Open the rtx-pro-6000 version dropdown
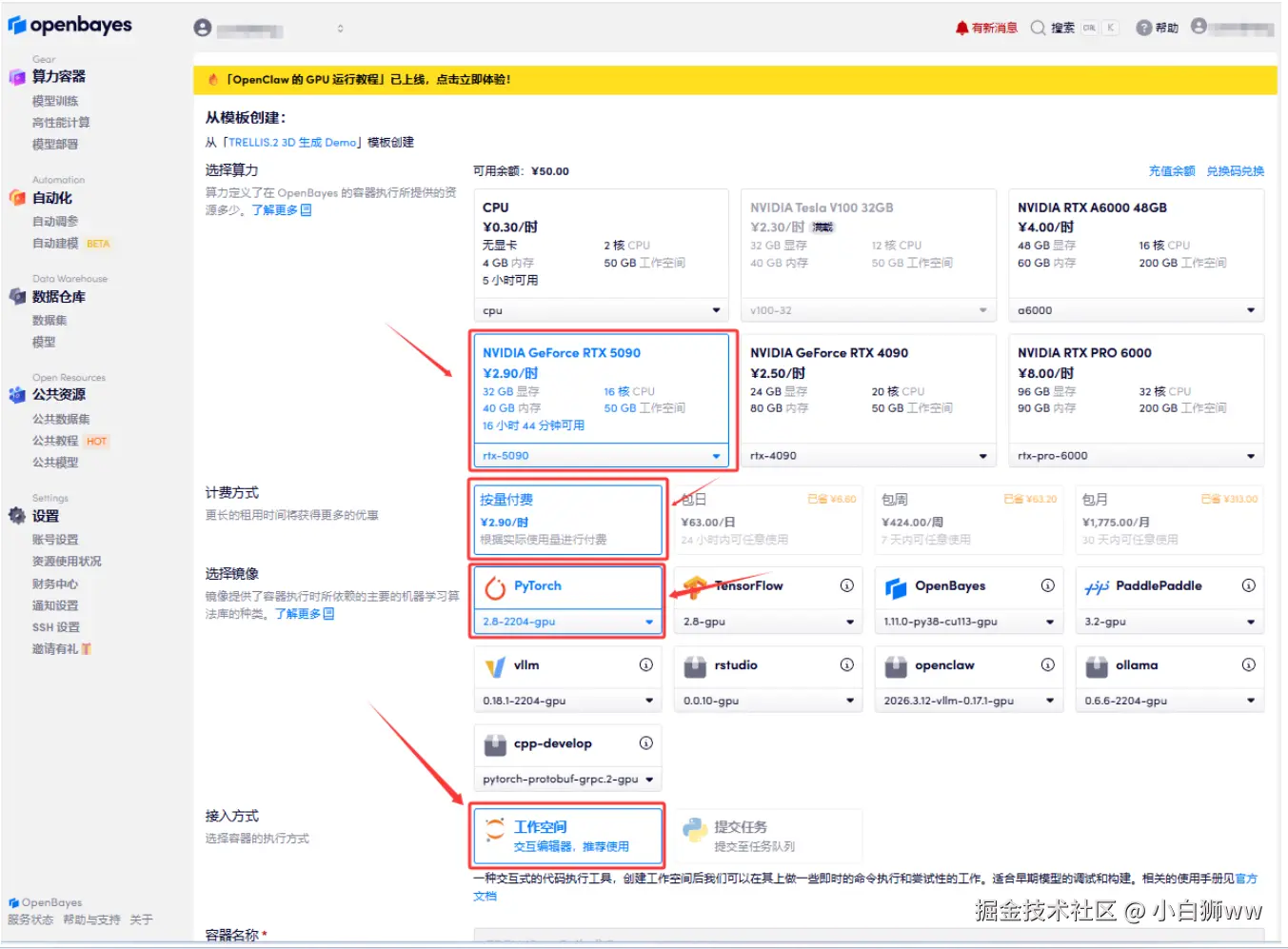Viewport: 1288px width, 949px height. pyautogui.click(x=1137, y=455)
